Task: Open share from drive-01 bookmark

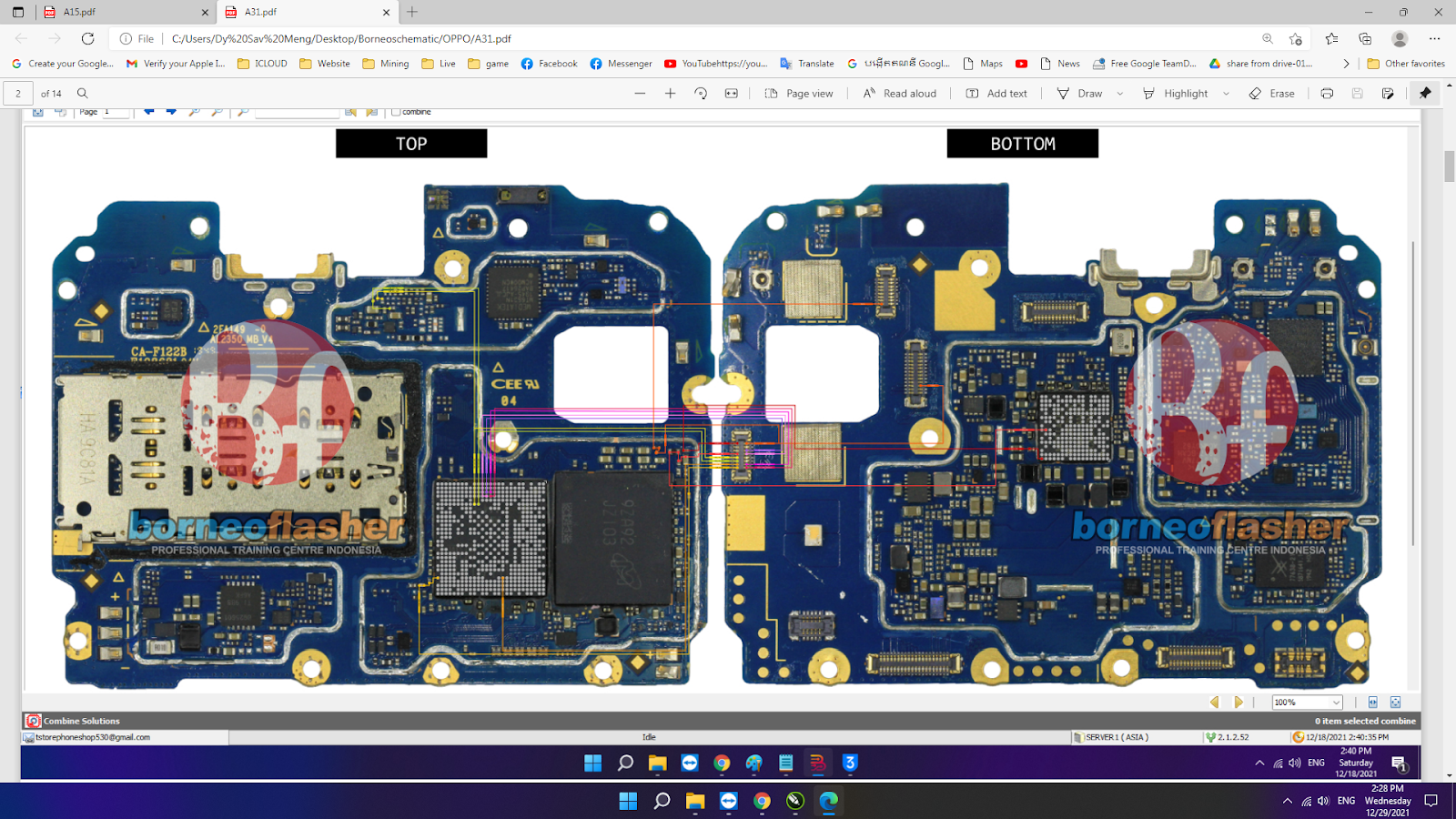Action: 1260,64
